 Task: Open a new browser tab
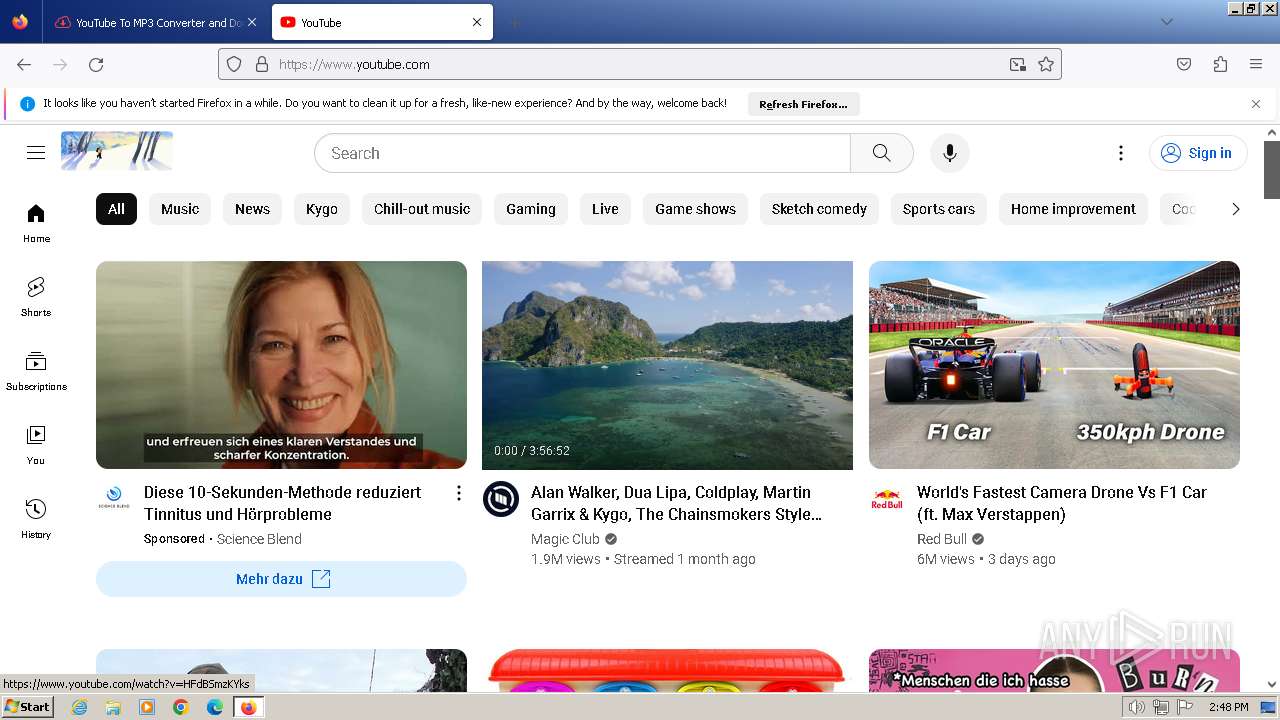(514, 22)
